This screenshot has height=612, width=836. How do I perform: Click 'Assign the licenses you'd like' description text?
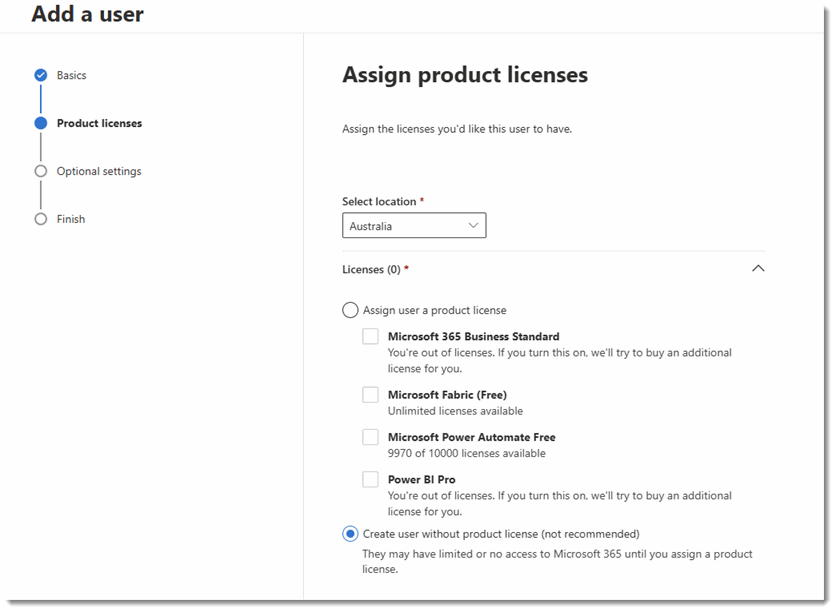pos(457,129)
